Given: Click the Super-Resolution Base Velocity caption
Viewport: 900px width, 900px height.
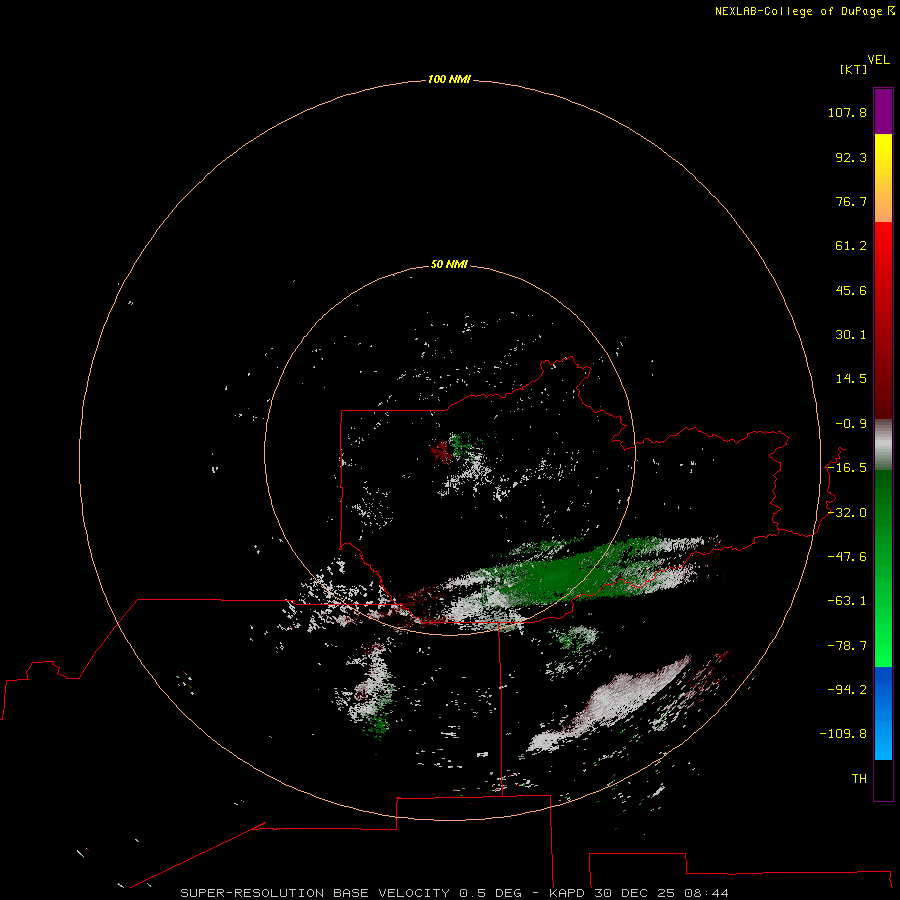Looking at the screenshot, I should click(455, 893).
